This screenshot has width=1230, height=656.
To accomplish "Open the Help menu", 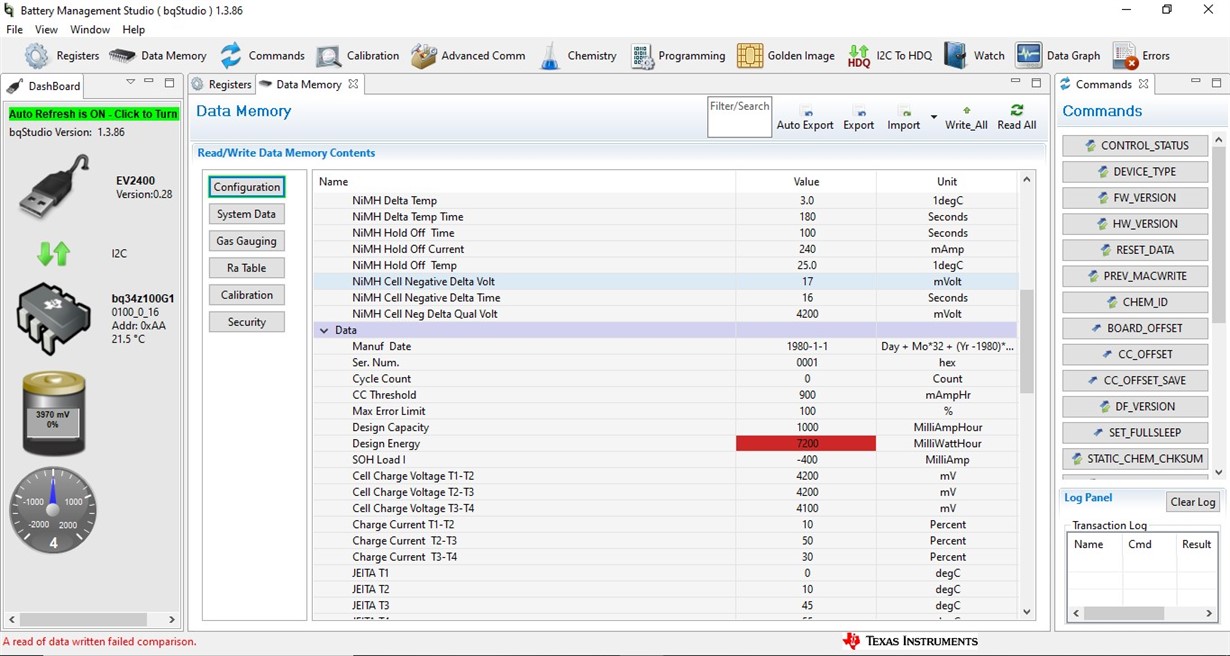I will point(134,30).
